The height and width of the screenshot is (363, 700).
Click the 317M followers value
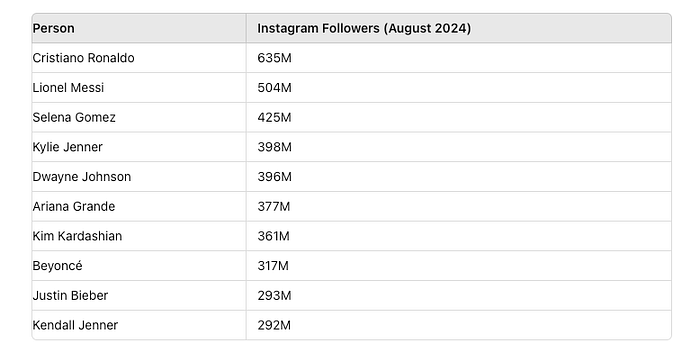tap(273, 266)
